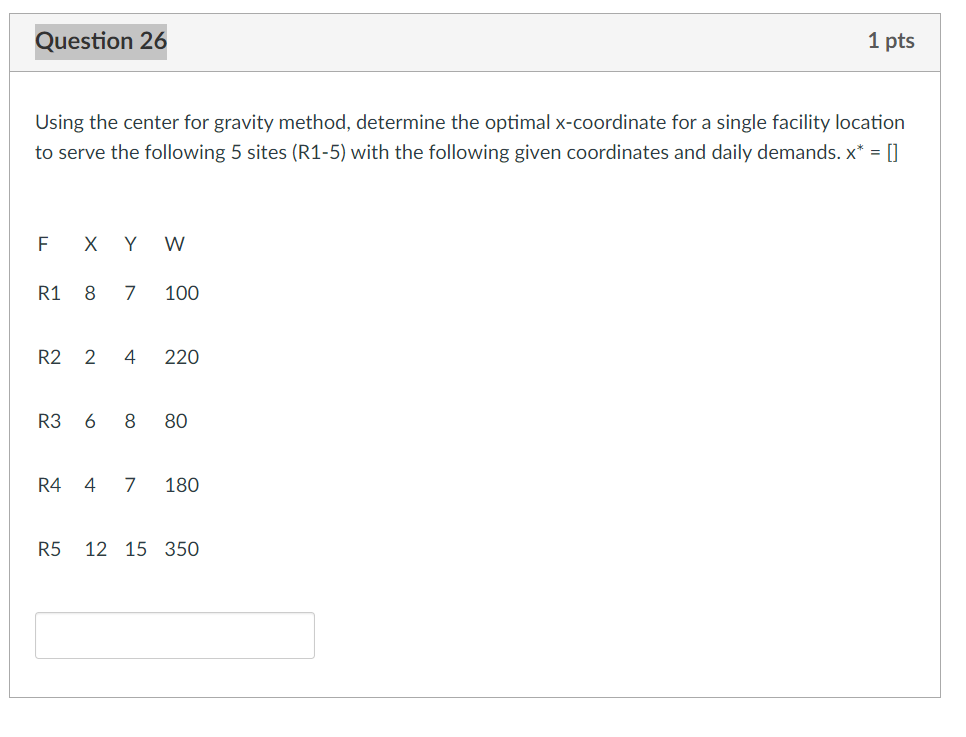
Task: Click the 1 pts label
Action: 892,41
